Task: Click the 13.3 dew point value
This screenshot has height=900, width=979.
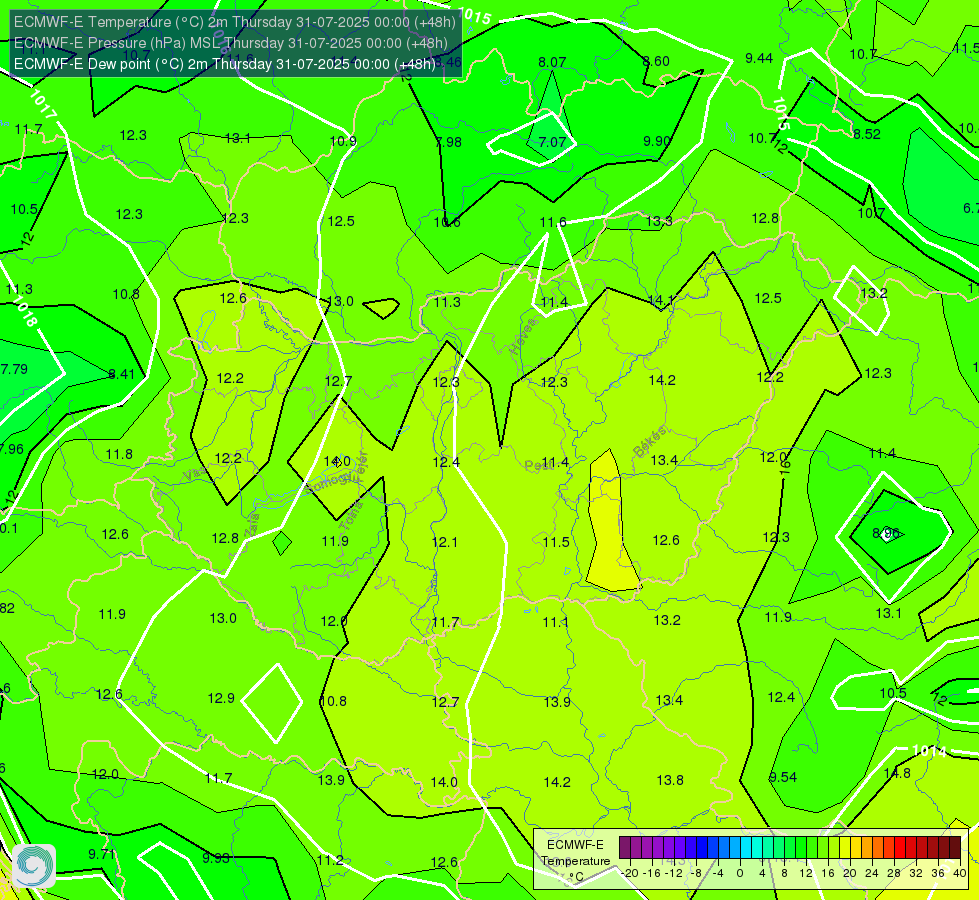Action: pos(659,220)
